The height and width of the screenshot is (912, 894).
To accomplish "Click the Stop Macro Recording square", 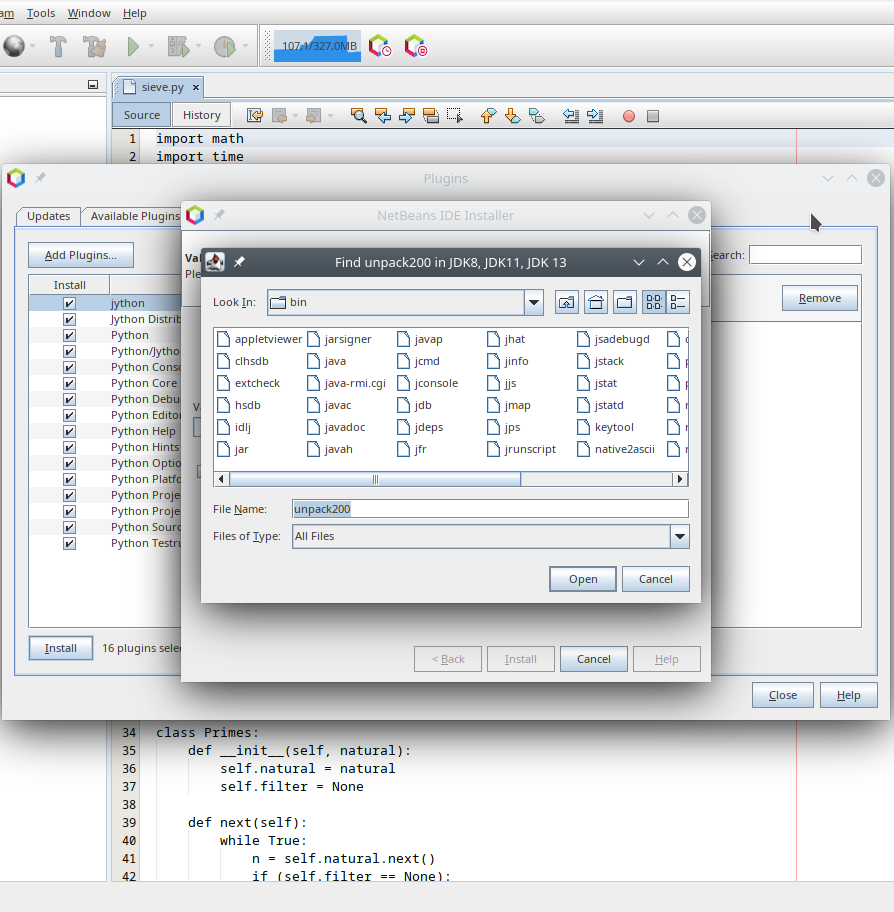I will 653,116.
